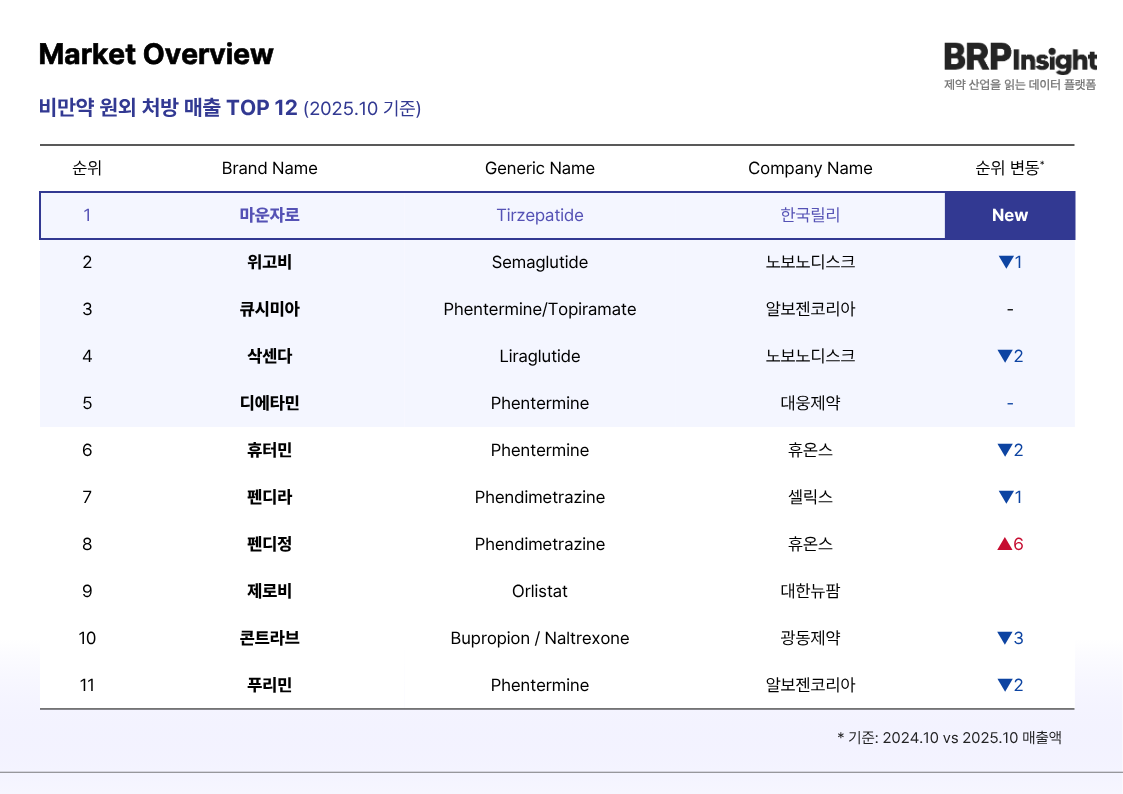The image size is (1123, 794).
Task: Click 휴터민 row's rank change arrow
Action: [x=1005, y=450]
